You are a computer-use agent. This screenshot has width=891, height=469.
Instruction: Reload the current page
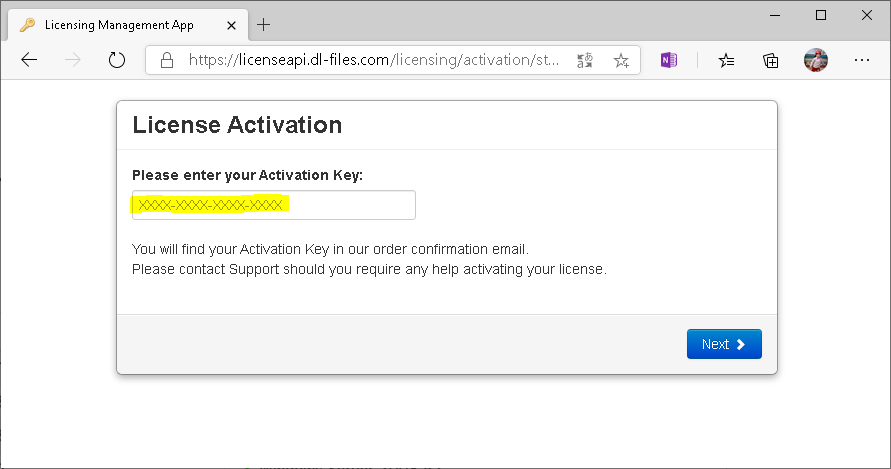117,60
